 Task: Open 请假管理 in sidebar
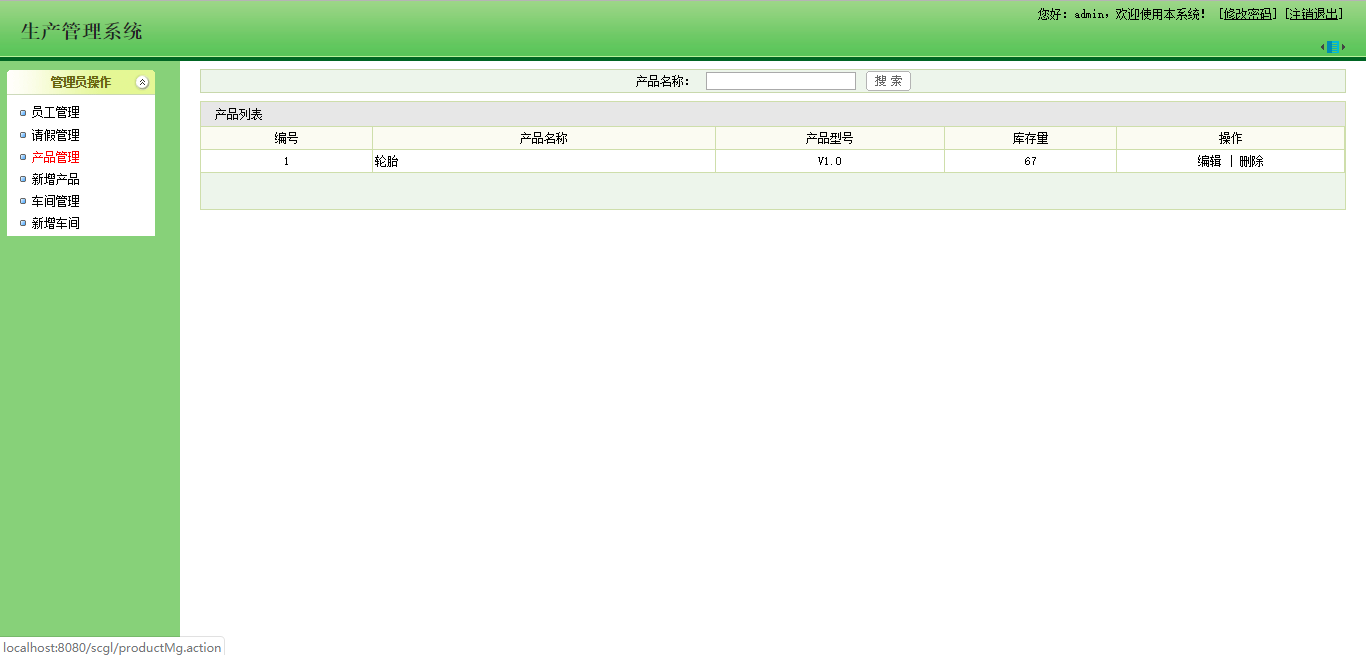[x=56, y=135]
